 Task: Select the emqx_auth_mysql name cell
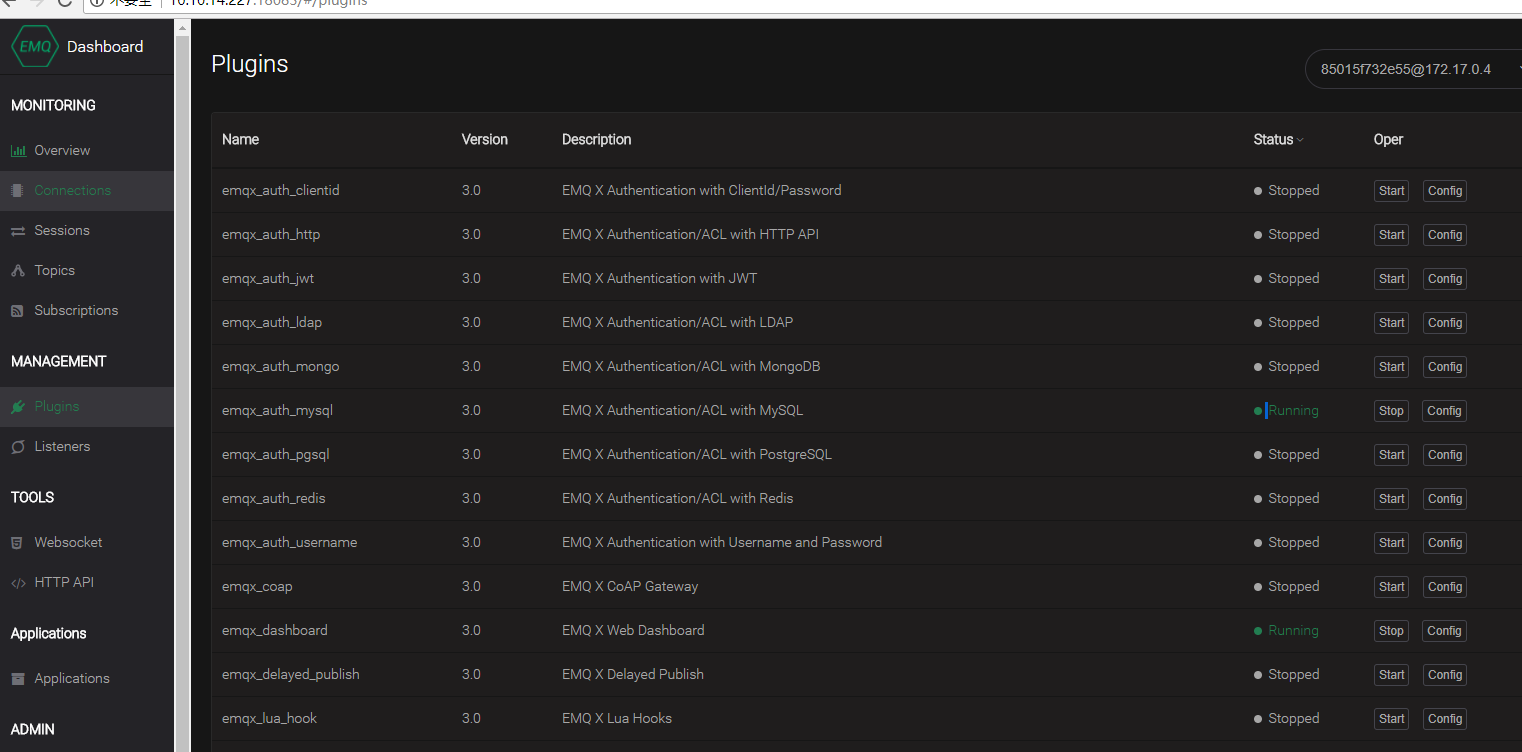tap(277, 411)
